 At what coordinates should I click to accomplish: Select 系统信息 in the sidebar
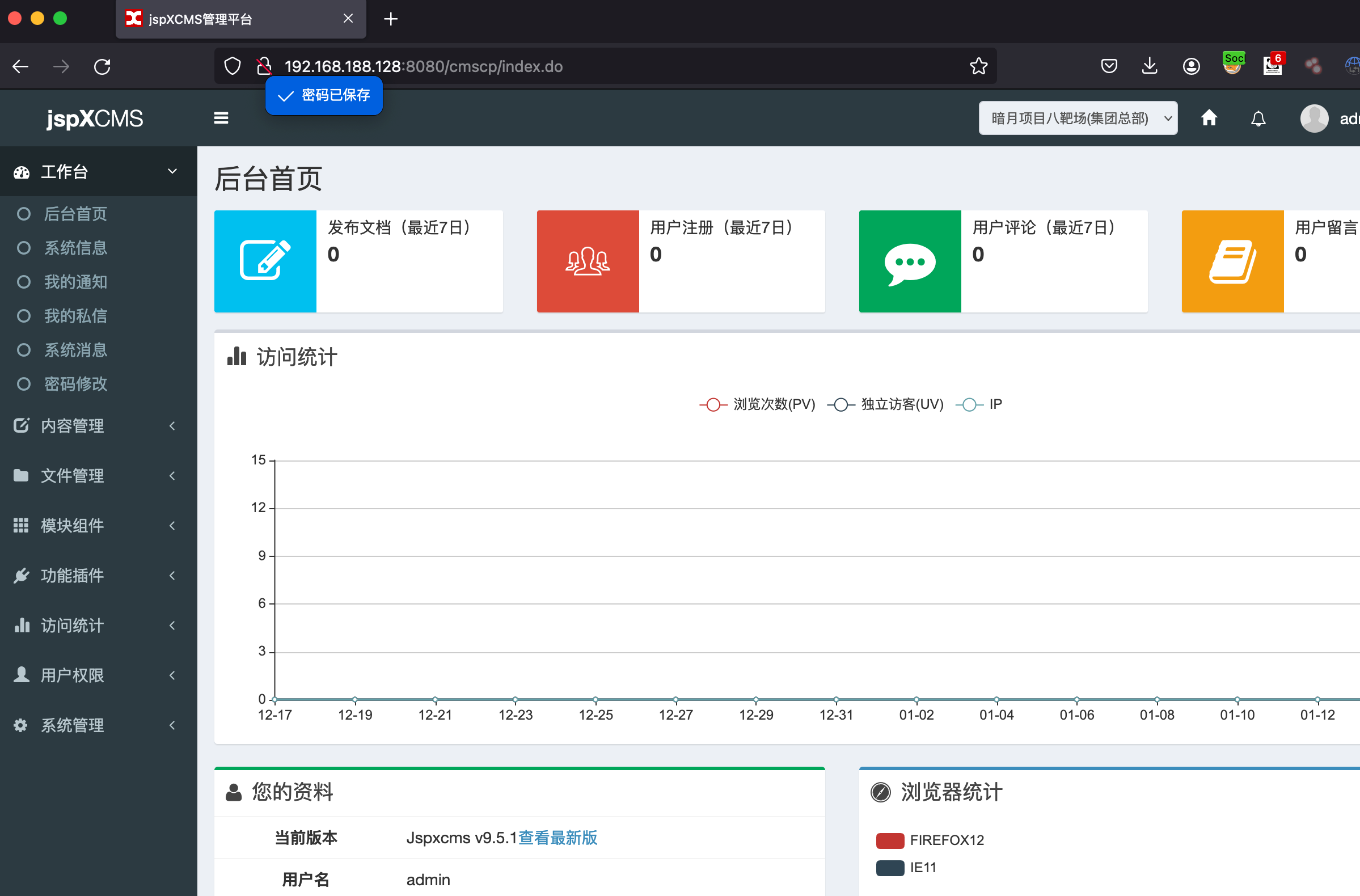[75, 248]
